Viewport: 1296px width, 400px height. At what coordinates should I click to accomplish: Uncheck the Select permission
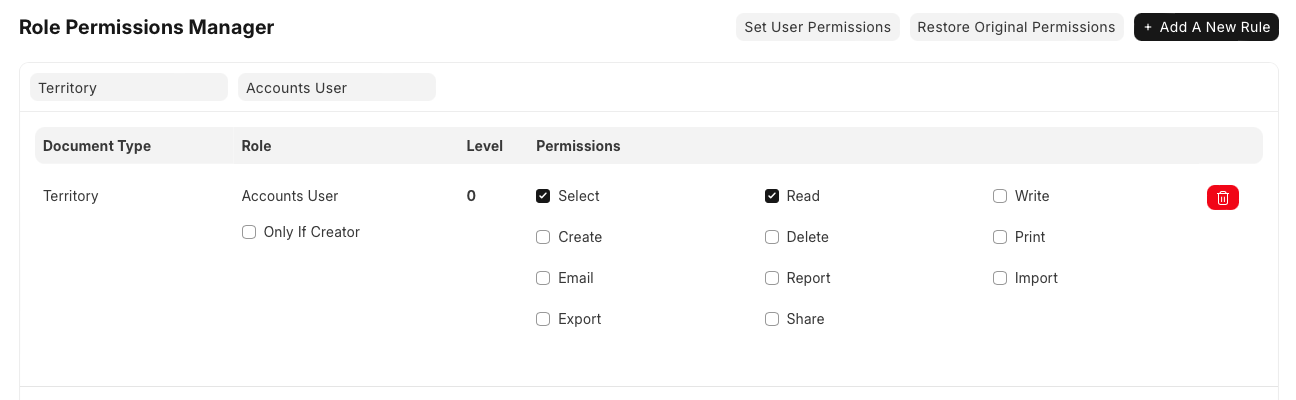click(x=543, y=196)
